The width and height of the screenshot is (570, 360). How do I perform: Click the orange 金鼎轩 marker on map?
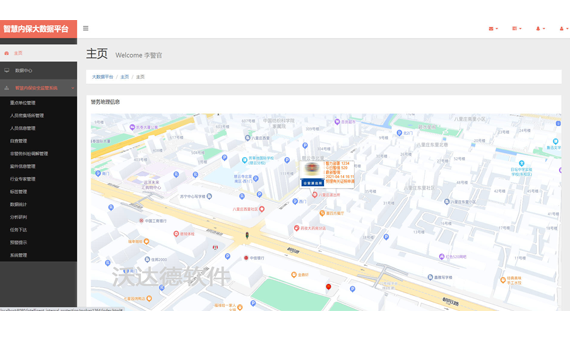(x=294, y=275)
